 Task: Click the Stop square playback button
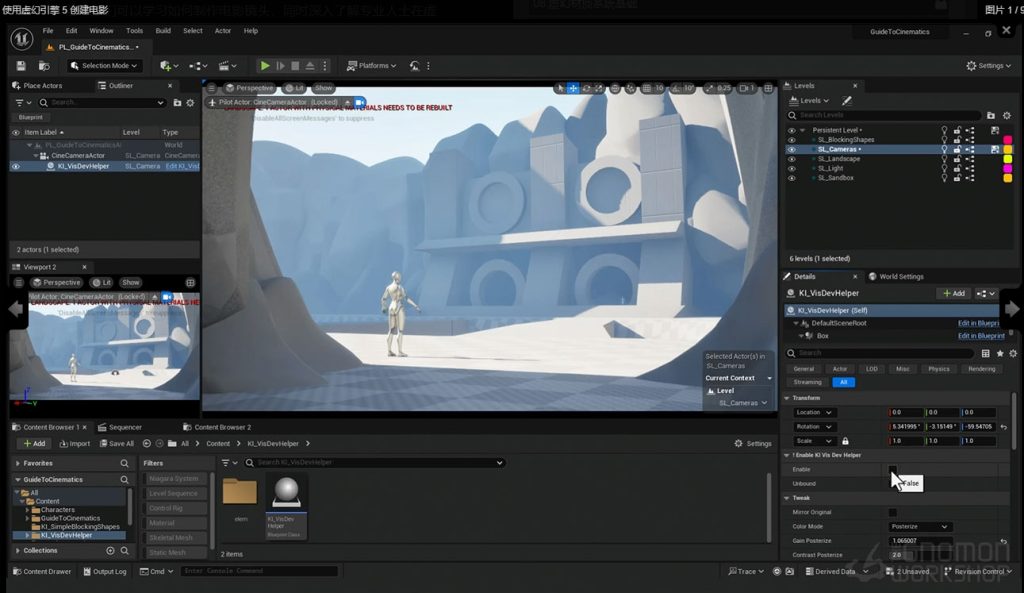click(295, 66)
